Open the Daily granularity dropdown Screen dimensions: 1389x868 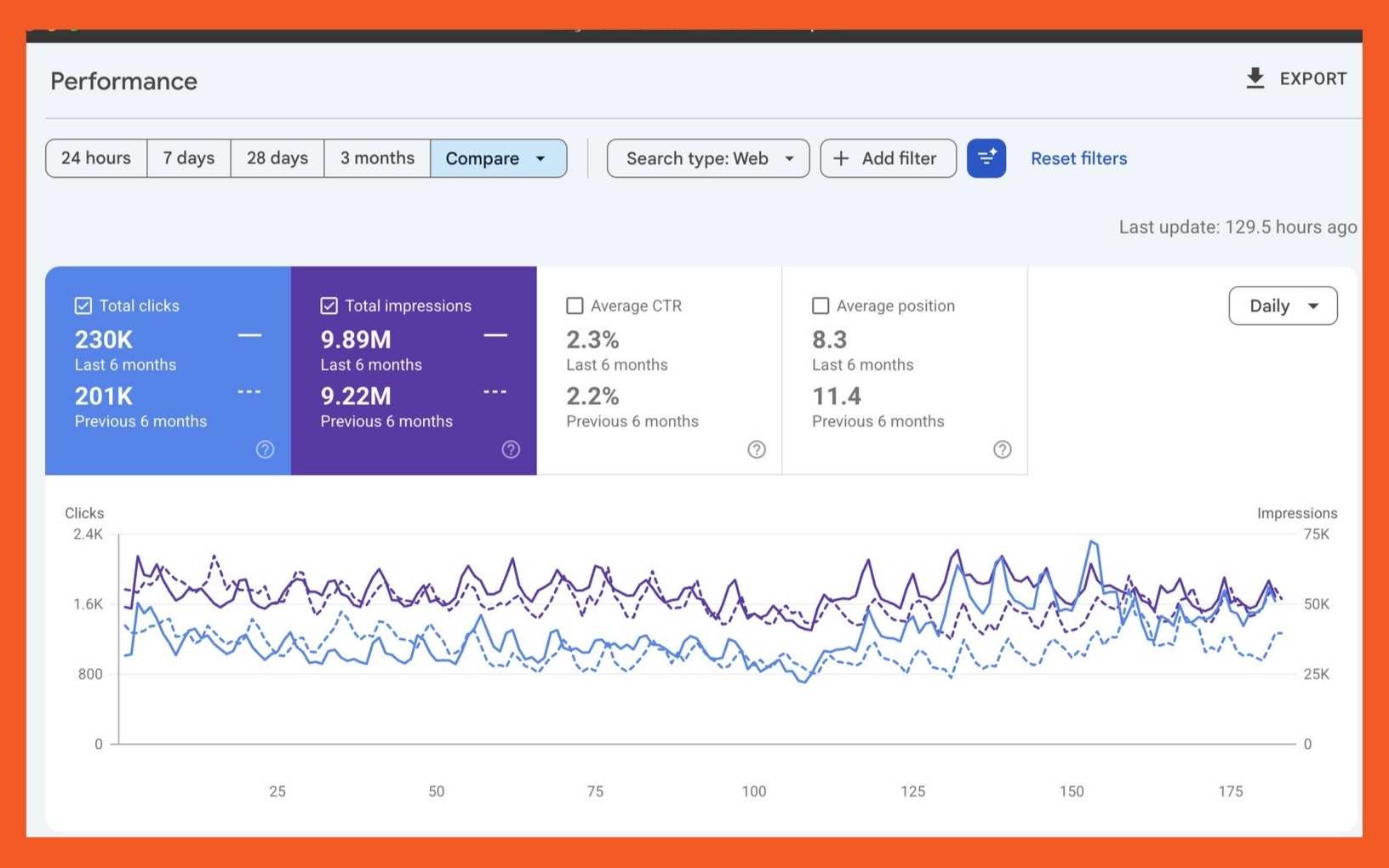pyautogui.click(x=1283, y=306)
